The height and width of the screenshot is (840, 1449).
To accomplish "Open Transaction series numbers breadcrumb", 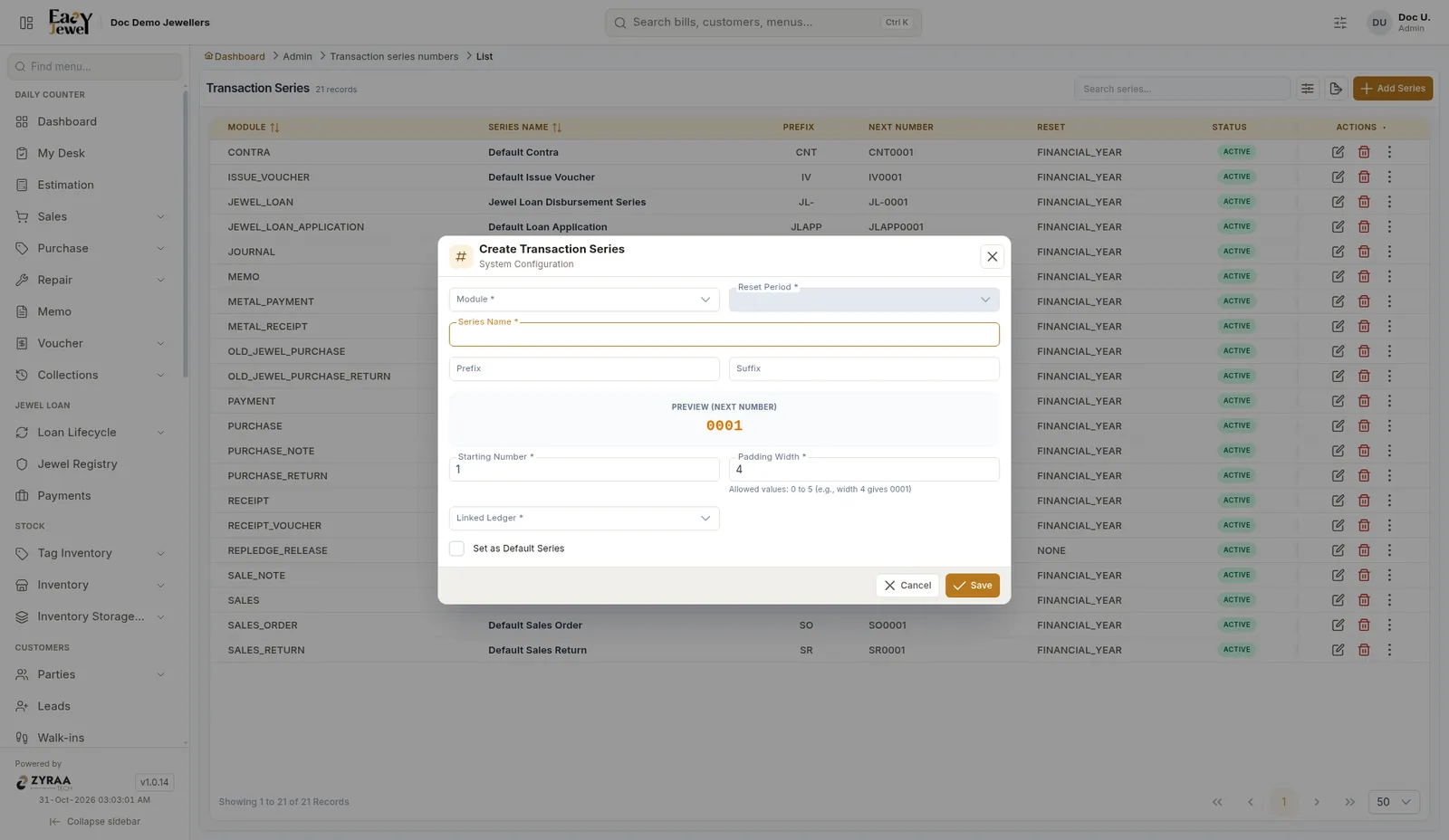I will tap(394, 56).
